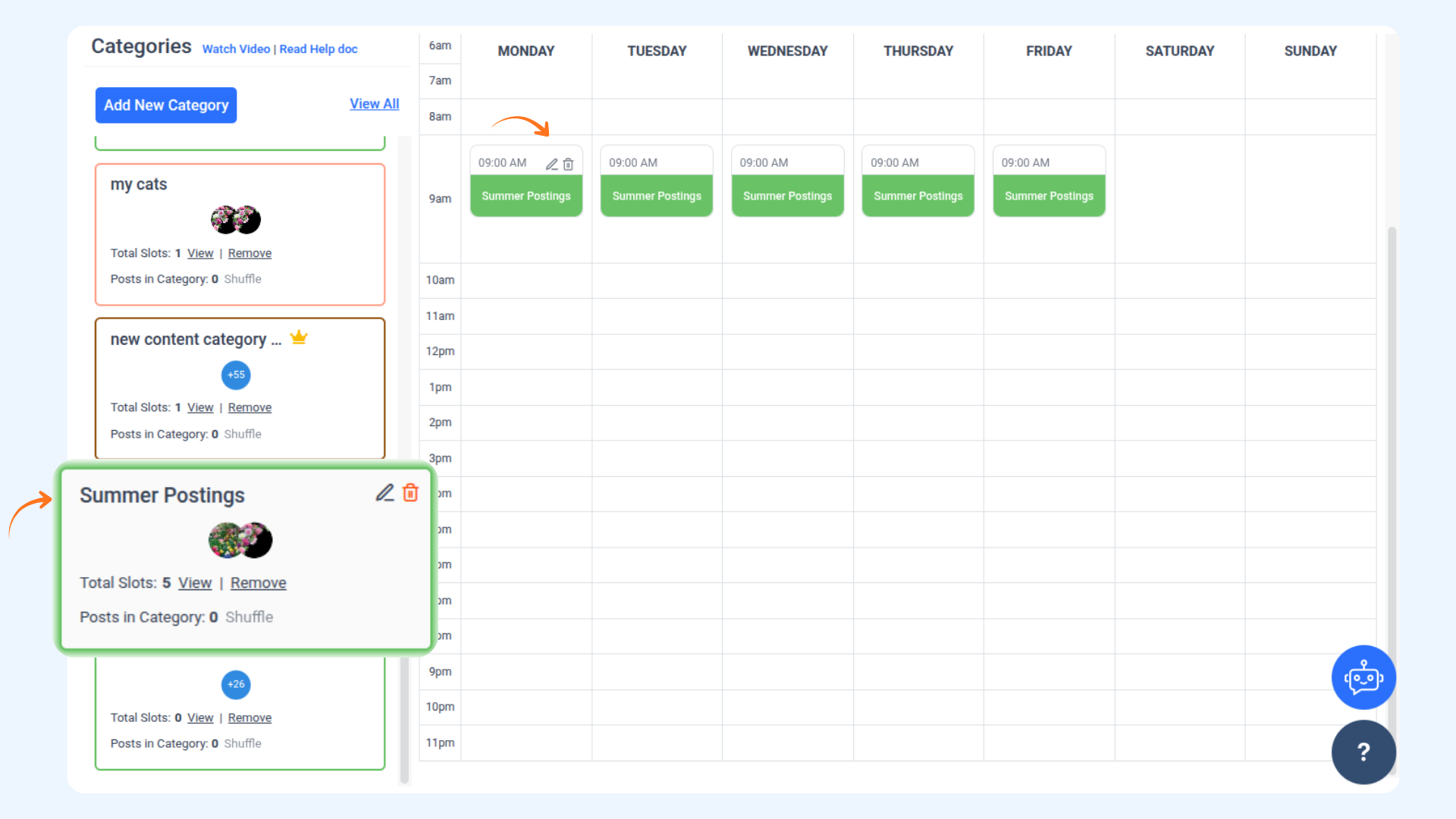Click the +55 accounts badge in new content category

(236, 375)
